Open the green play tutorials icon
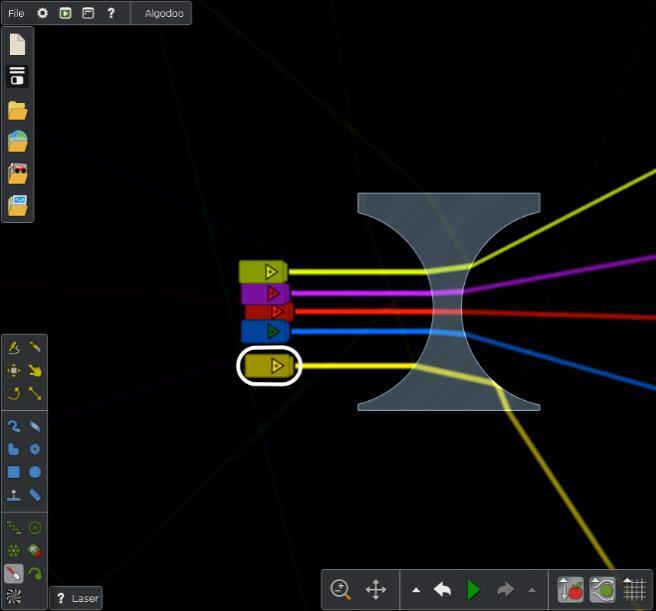The image size is (656, 611). point(65,13)
